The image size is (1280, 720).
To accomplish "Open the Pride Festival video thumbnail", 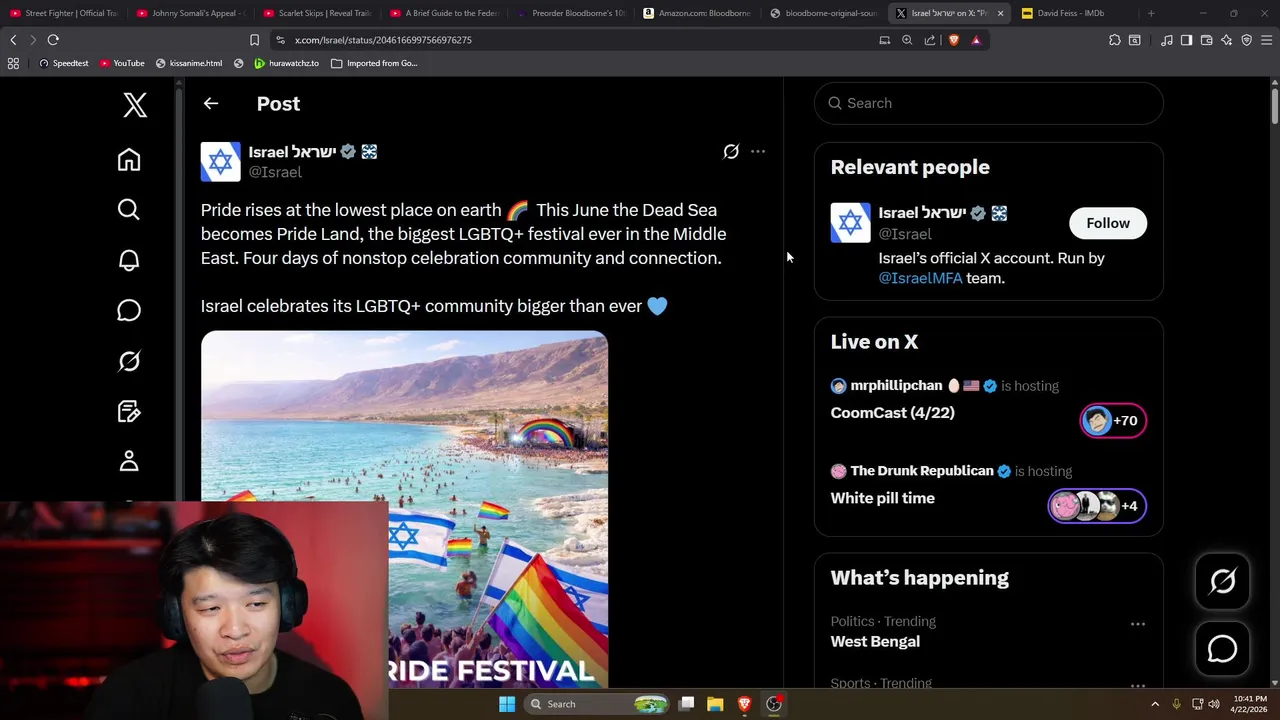I will pyautogui.click(x=404, y=510).
